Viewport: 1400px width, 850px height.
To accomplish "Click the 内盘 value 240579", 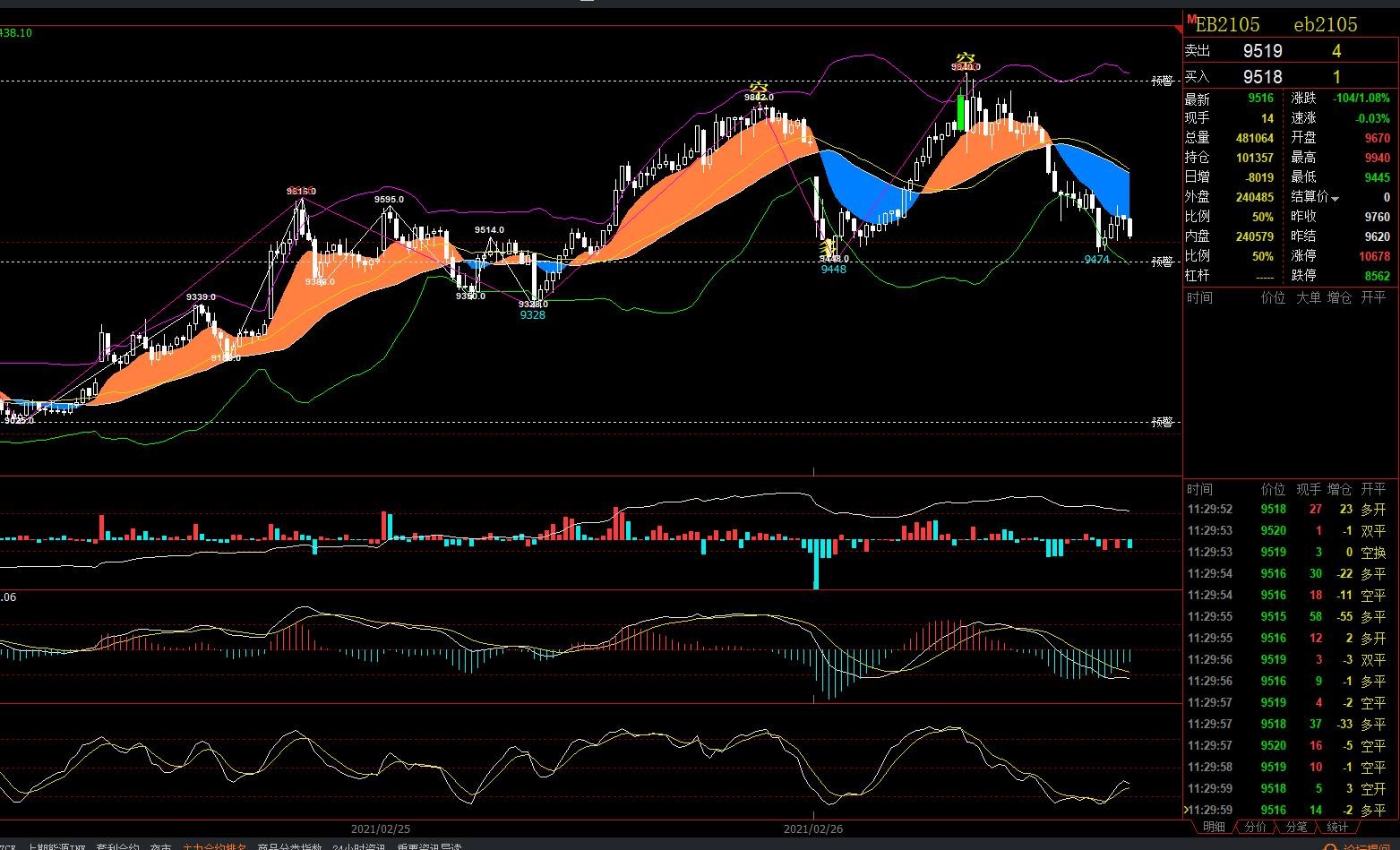I will [1255, 236].
